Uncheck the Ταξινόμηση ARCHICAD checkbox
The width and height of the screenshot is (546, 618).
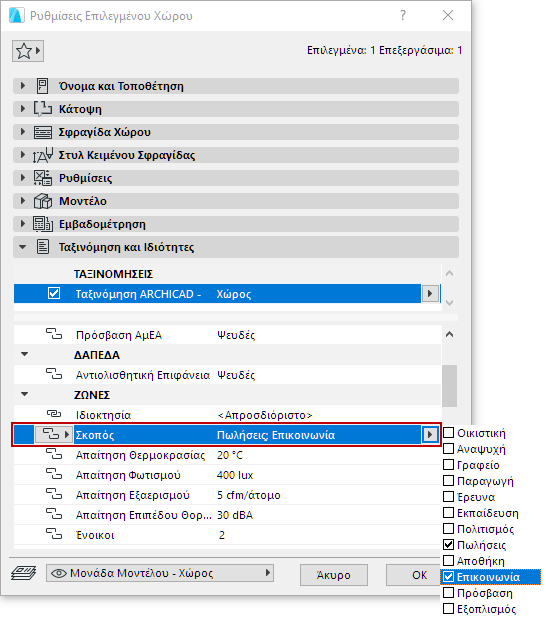(54, 294)
